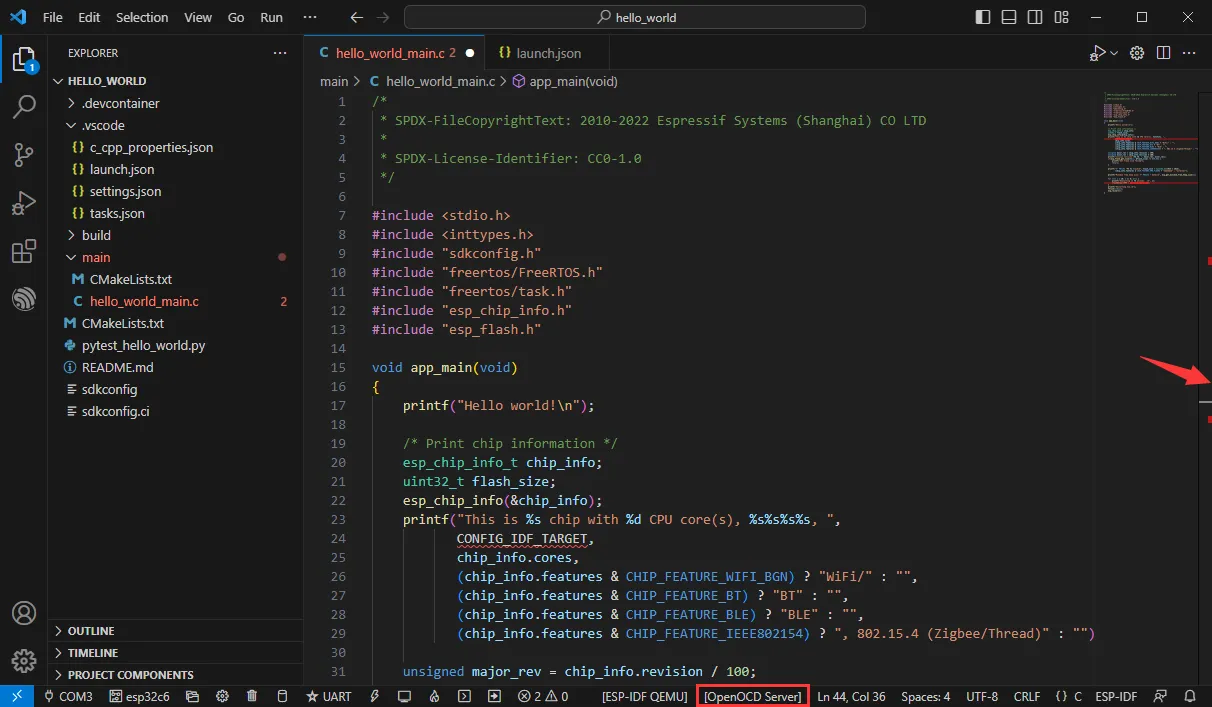Open the Source Control view

[24, 155]
